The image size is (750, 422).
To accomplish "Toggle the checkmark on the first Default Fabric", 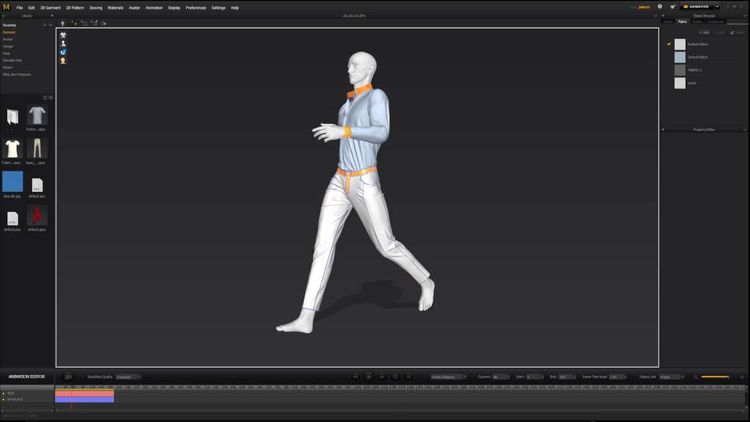I will click(669, 44).
